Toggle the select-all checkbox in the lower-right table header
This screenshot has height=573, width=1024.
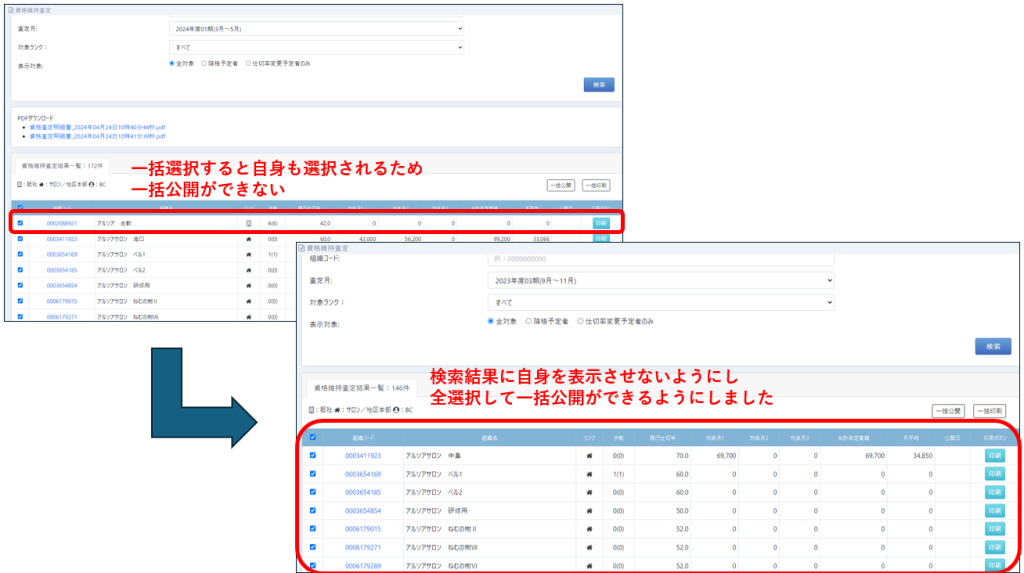click(312, 437)
